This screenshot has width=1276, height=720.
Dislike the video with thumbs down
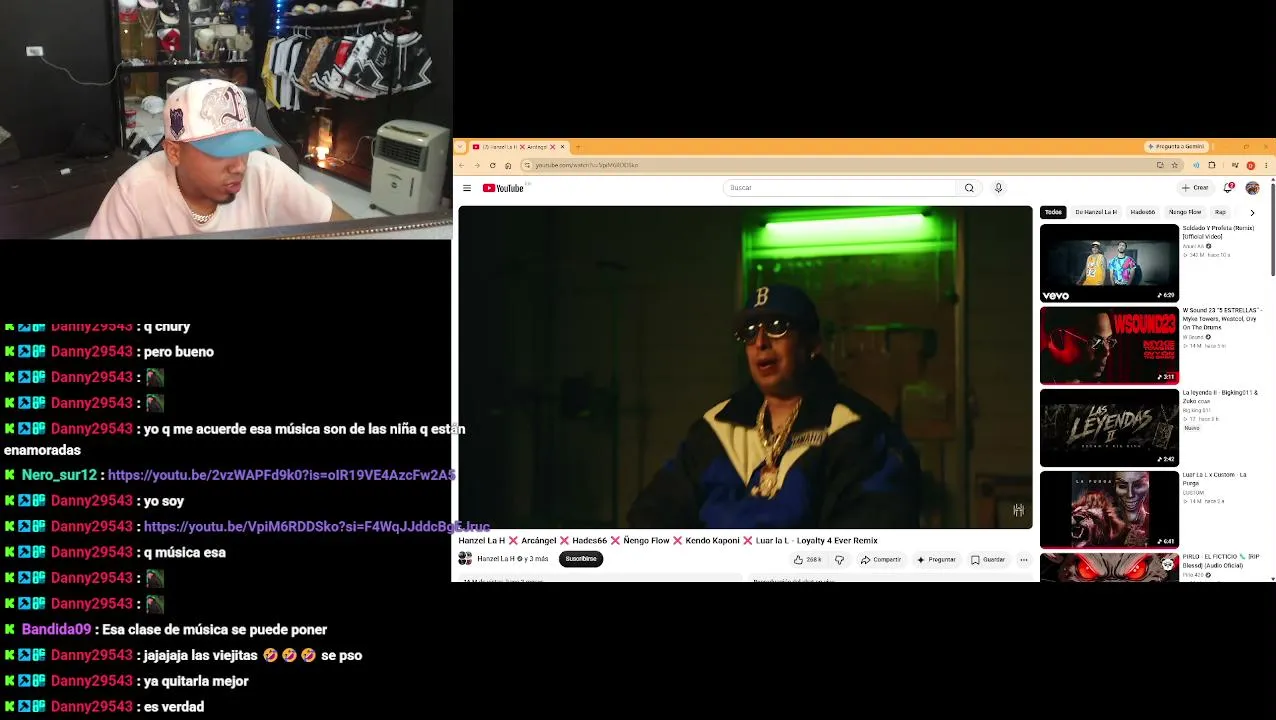840,560
